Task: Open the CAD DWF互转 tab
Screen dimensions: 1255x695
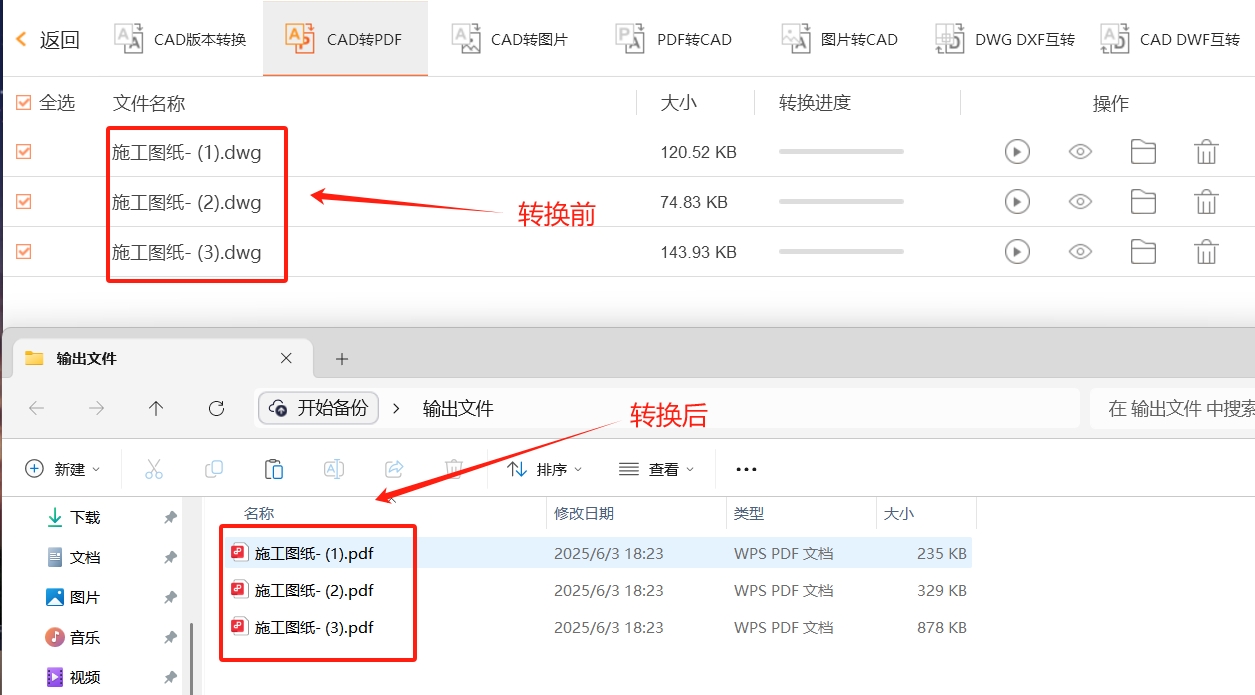Action: (x=1169, y=40)
